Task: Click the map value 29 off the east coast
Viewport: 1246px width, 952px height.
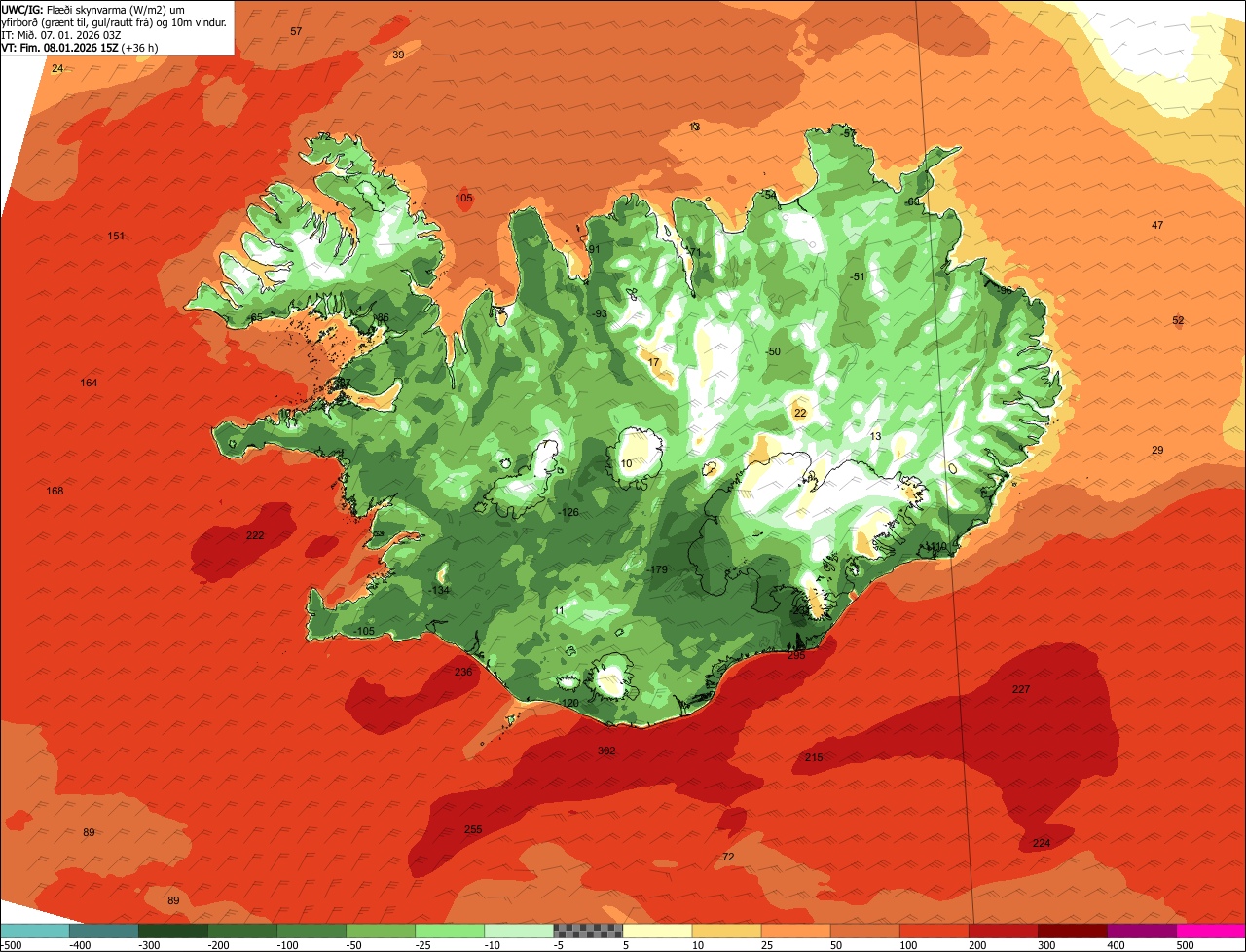Action: pos(1157,450)
